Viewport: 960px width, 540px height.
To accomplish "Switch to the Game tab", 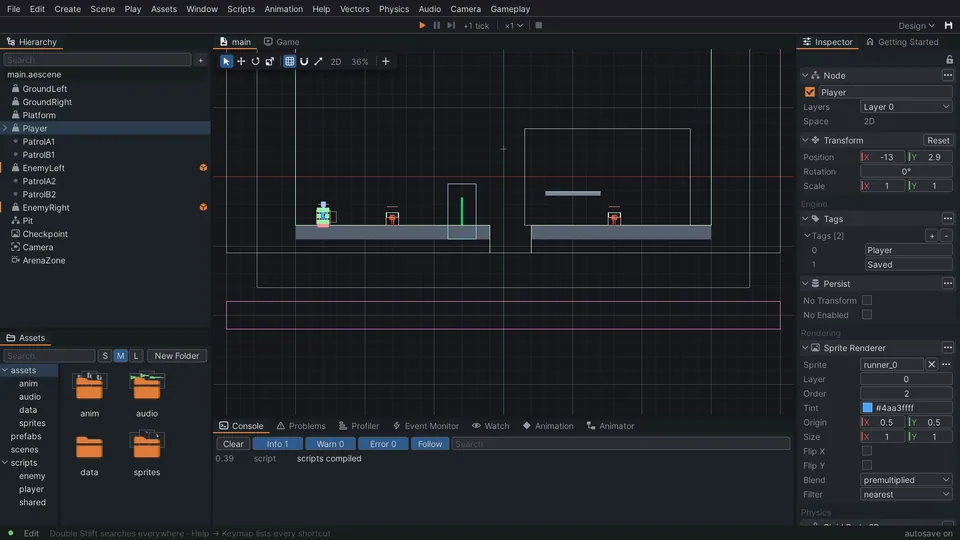I will coord(282,42).
